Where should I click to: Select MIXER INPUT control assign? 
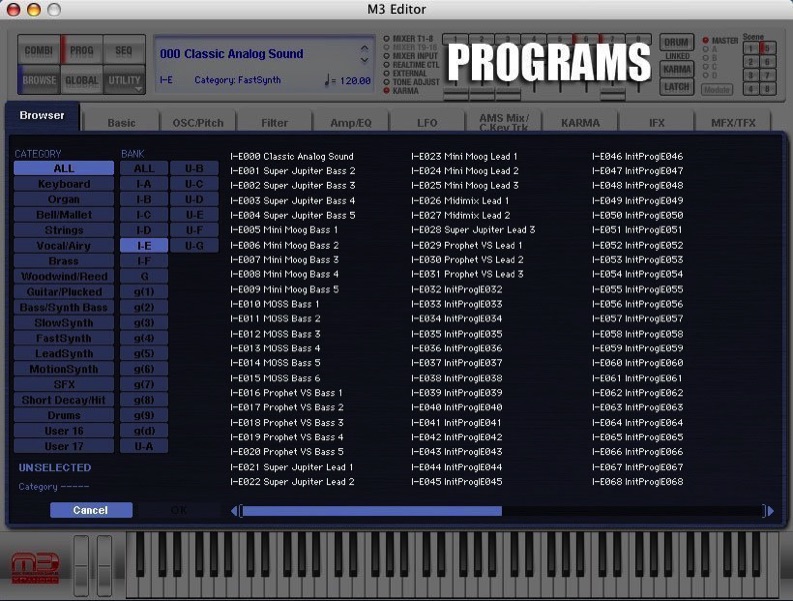(x=387, y=56)
